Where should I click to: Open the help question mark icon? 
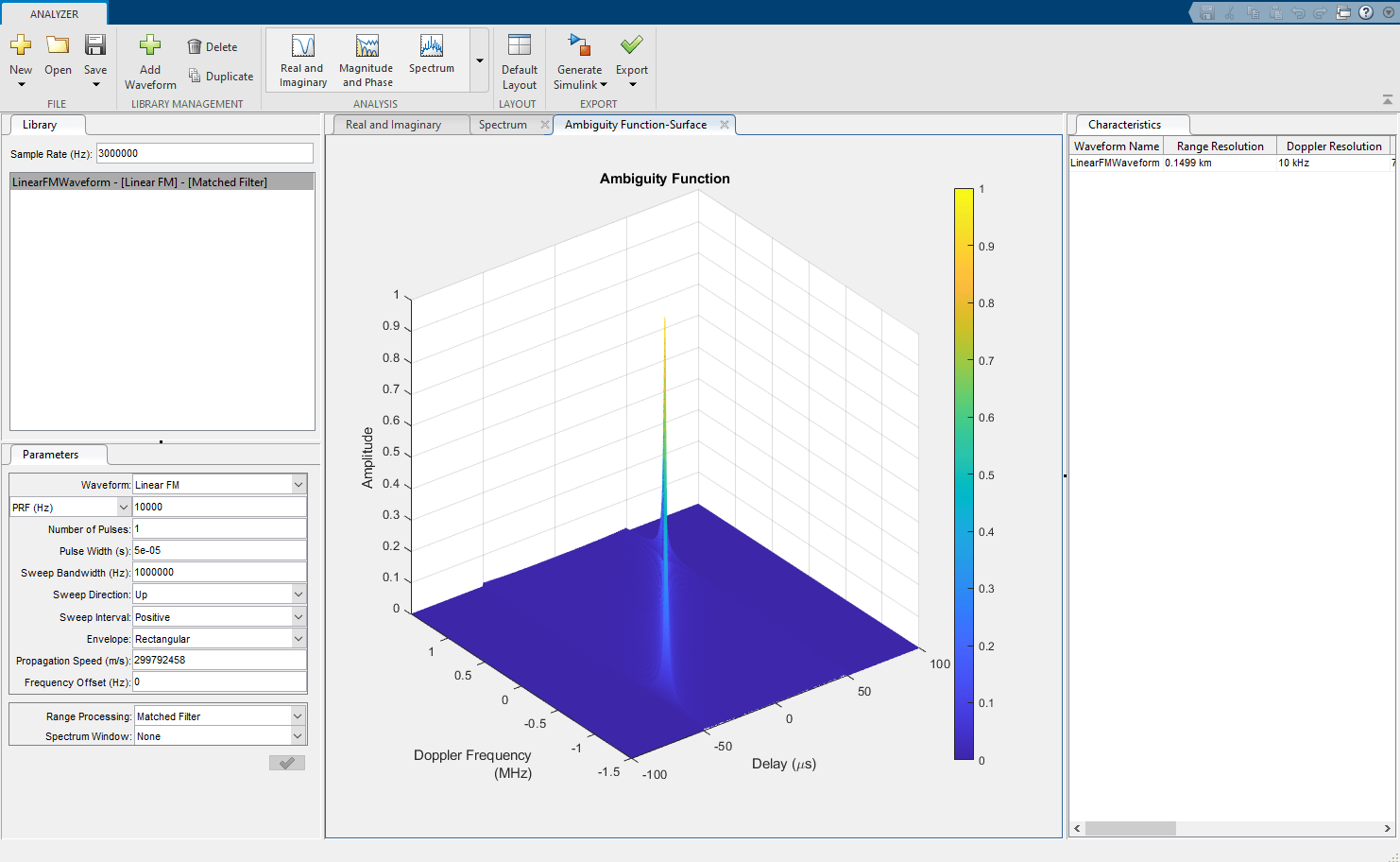1366,11
